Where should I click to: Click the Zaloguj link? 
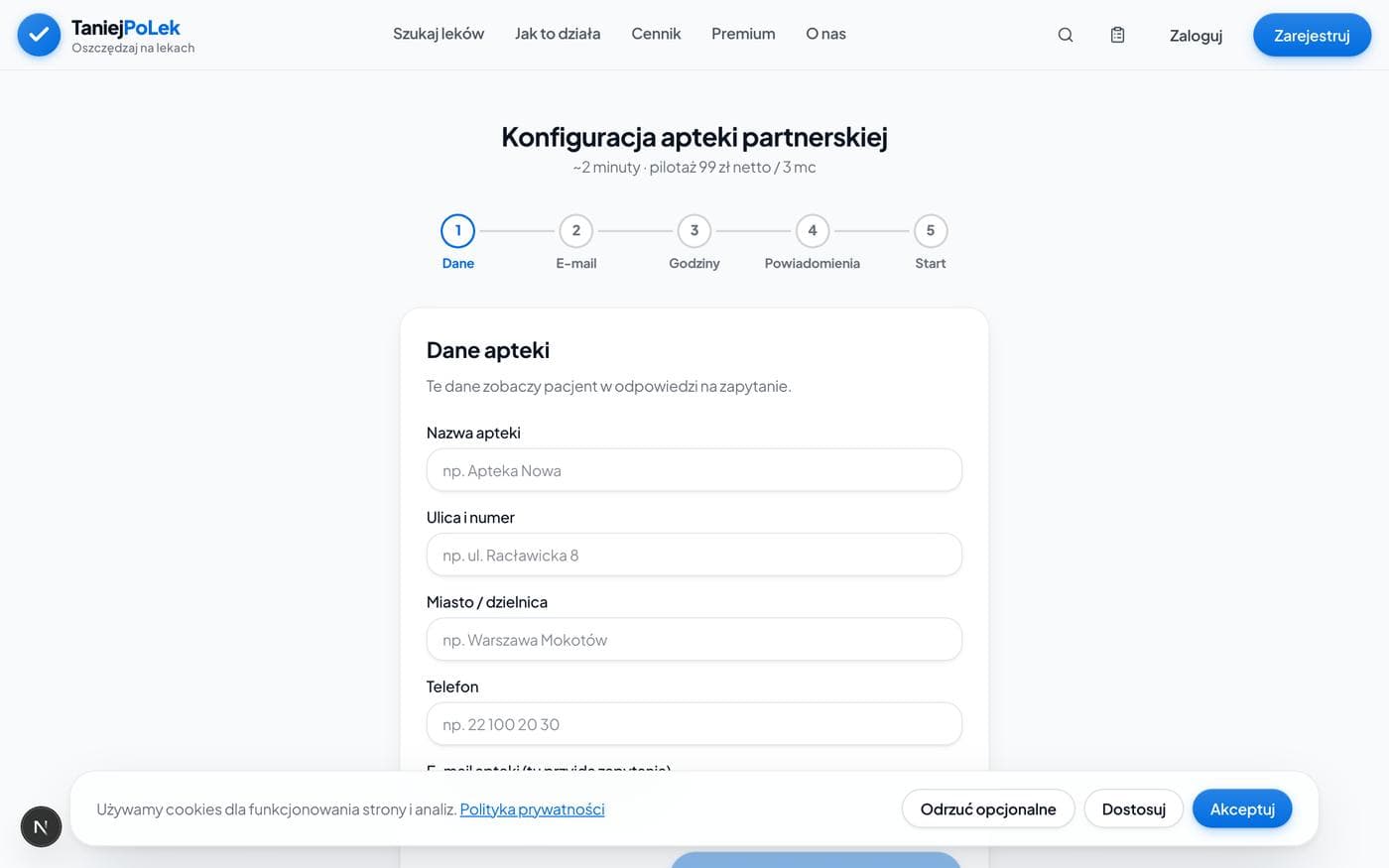(x=1196, y=36)
